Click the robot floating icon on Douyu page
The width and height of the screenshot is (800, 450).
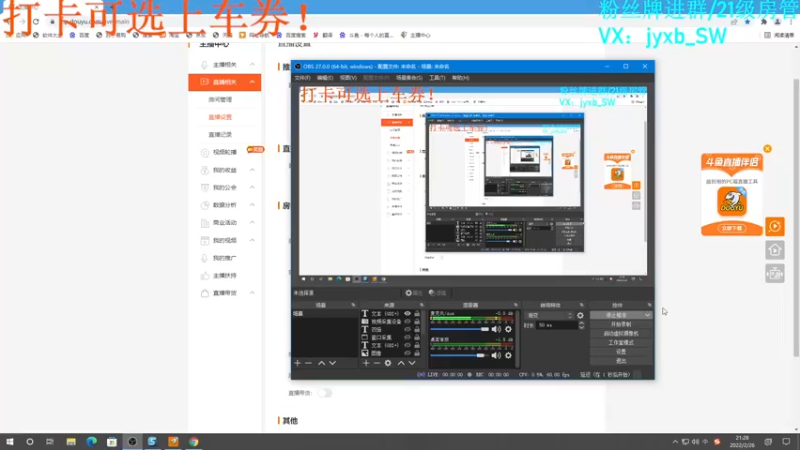774,274
